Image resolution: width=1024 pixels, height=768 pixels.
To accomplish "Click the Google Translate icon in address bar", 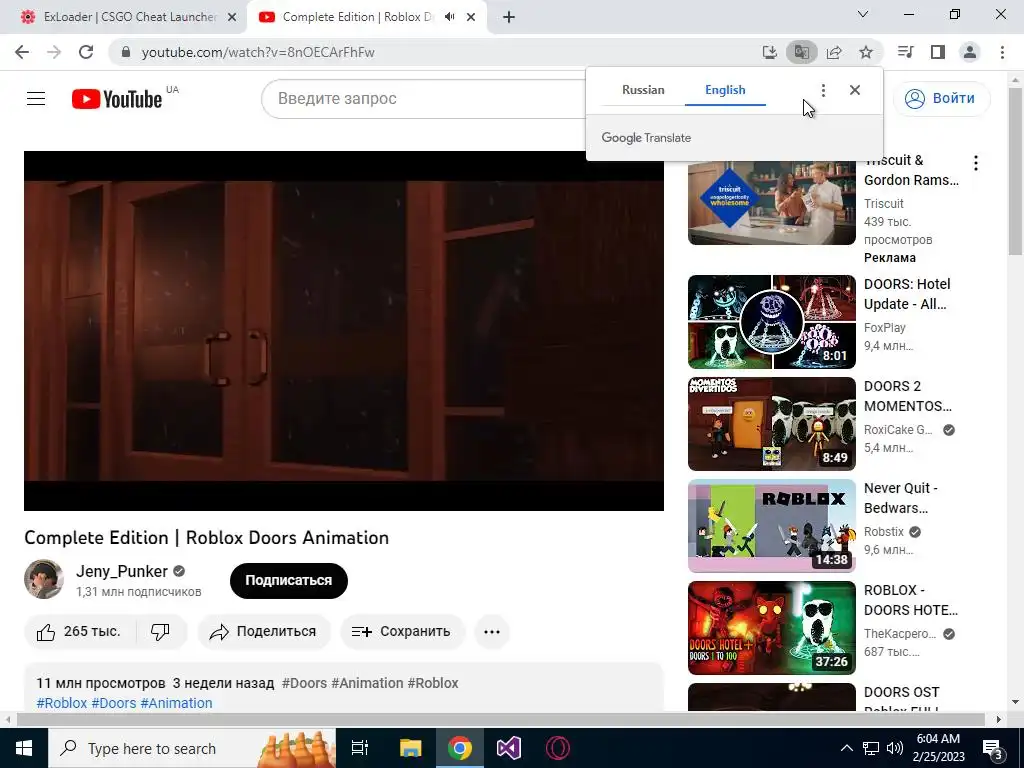I will pyautogui.click(x=802, y=52).
